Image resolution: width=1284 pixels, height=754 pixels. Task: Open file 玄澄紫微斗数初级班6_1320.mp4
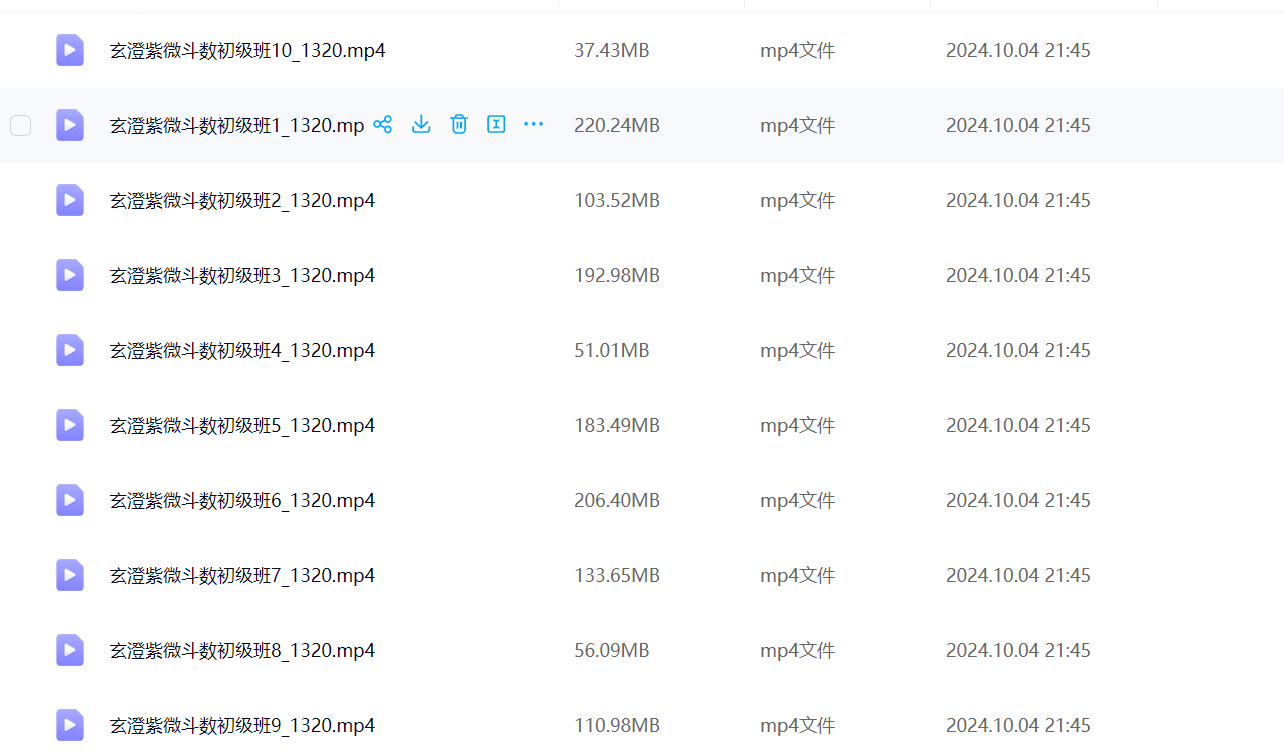click(242, 500)
